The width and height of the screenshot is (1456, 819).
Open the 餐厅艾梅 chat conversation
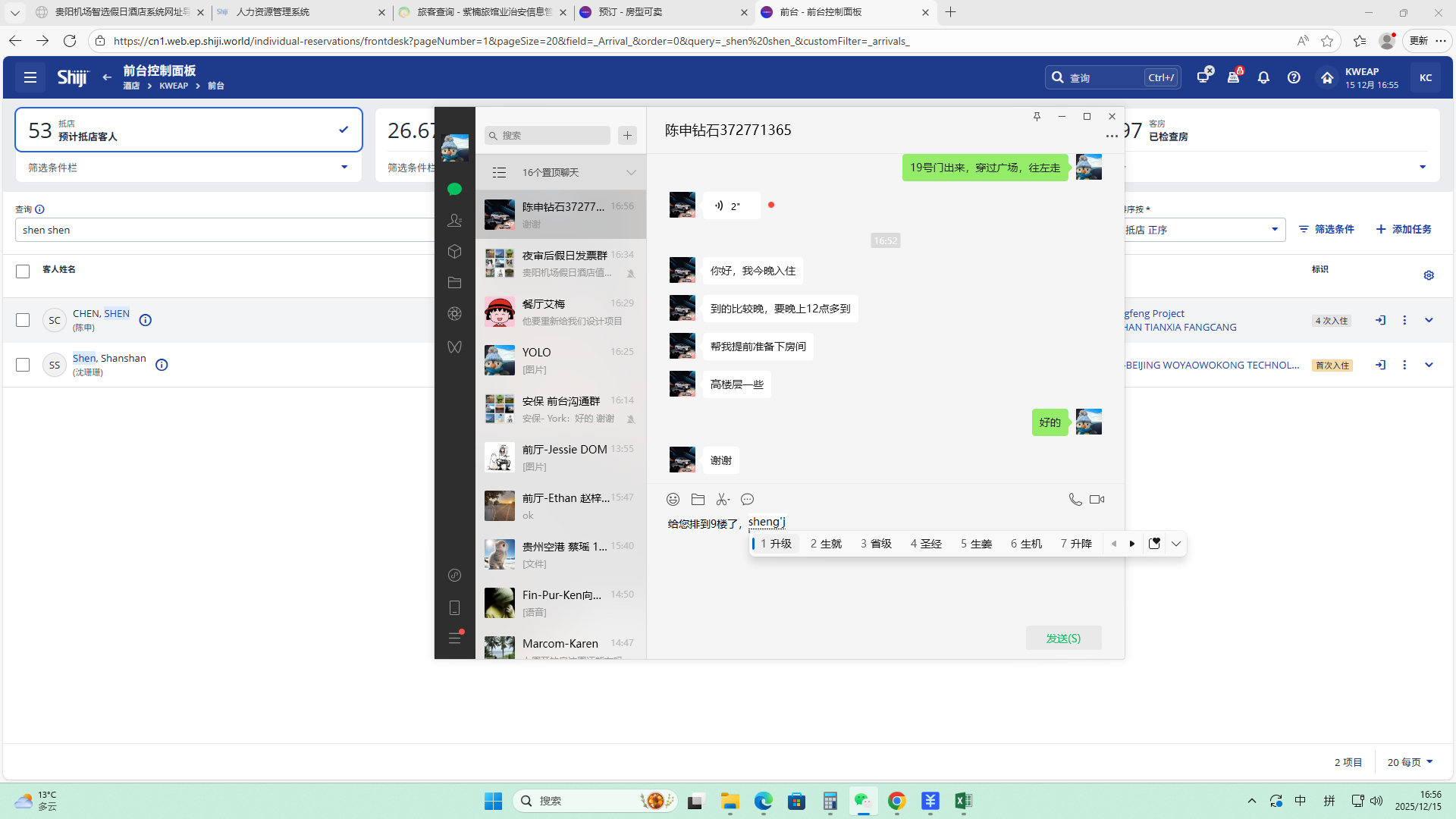560,312
